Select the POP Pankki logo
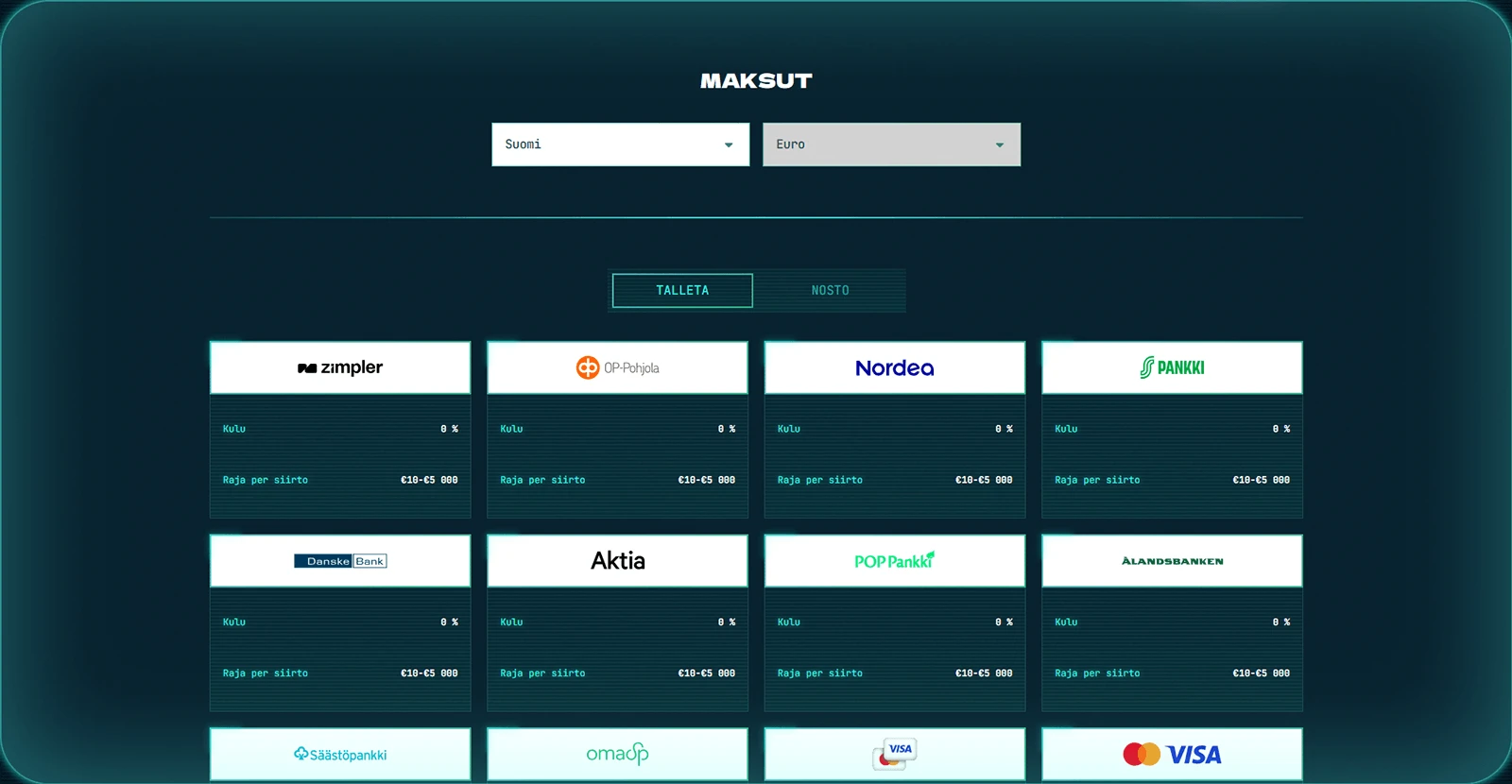Screen dimensions: 1512x784 [x=895, y=560]
